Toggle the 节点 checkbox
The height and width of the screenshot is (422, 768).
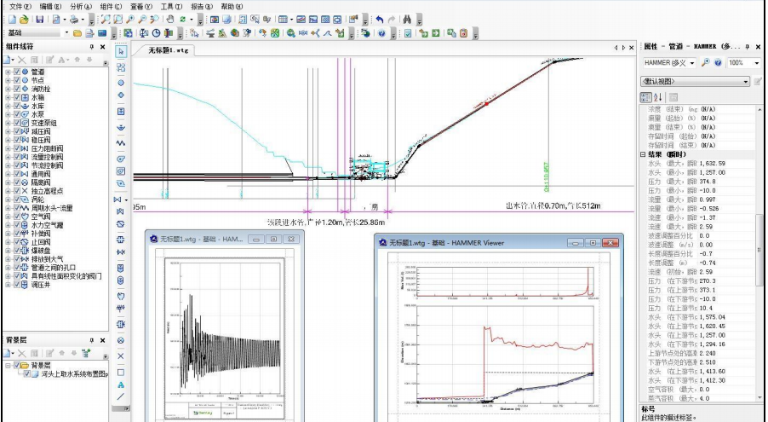coord(17,80)
